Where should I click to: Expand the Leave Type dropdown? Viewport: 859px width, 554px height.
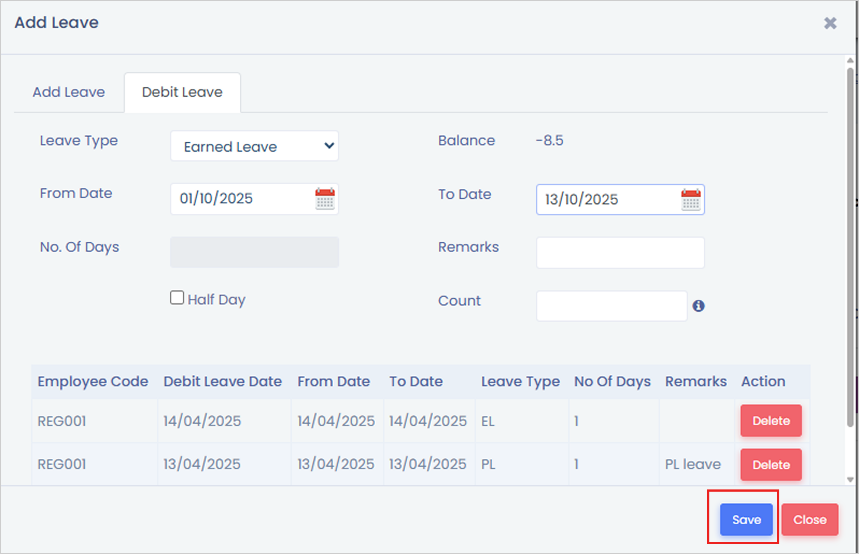click(x=254, y=146)
